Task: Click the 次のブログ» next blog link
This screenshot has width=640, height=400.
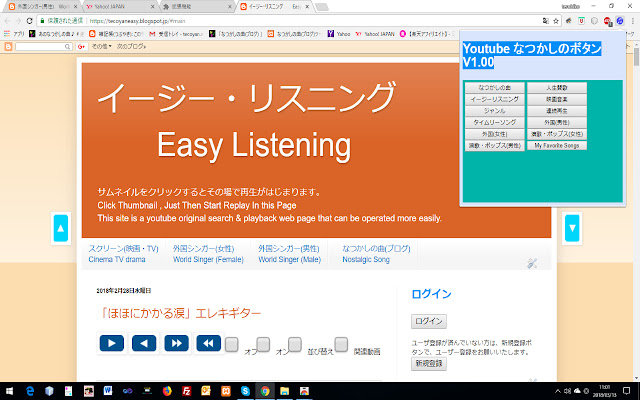Action: click(131, 47)
